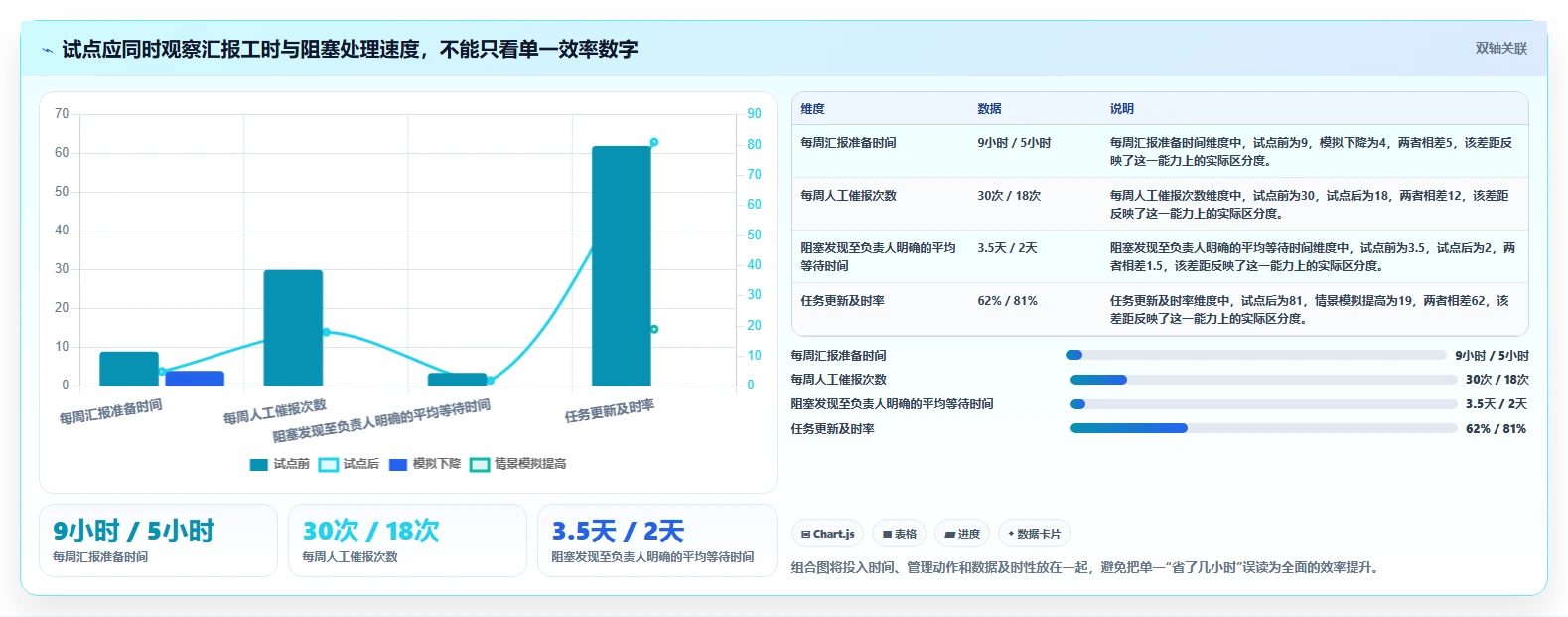Click the green 情景模拟提高 point in chart
Image resolution: width=1568 pixels, height=617 pixels.
(x=654, y=329)
